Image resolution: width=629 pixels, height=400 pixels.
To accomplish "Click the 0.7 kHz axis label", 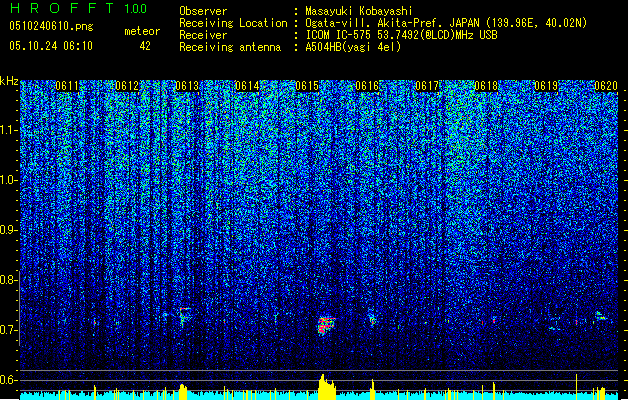I will coord(8,330).
